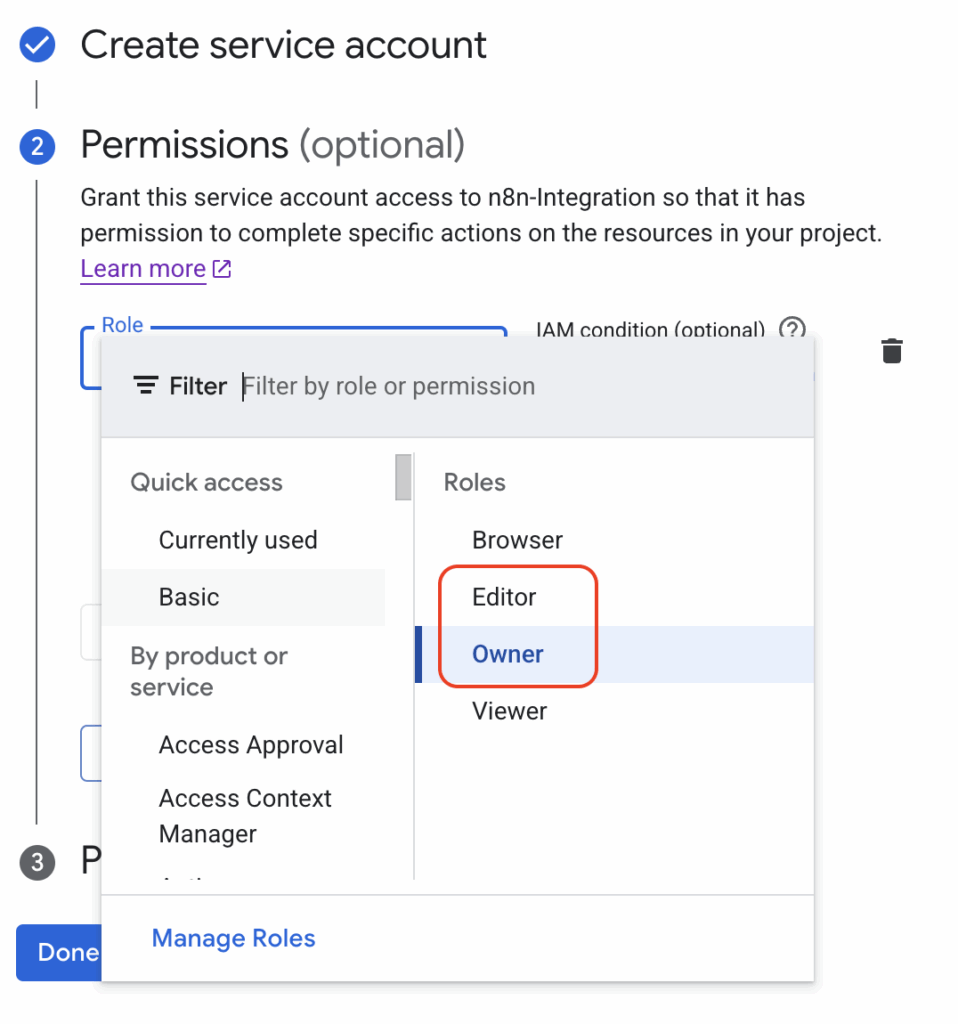
Task: Select the highlighted Owner role
Action: coord(508,654)
